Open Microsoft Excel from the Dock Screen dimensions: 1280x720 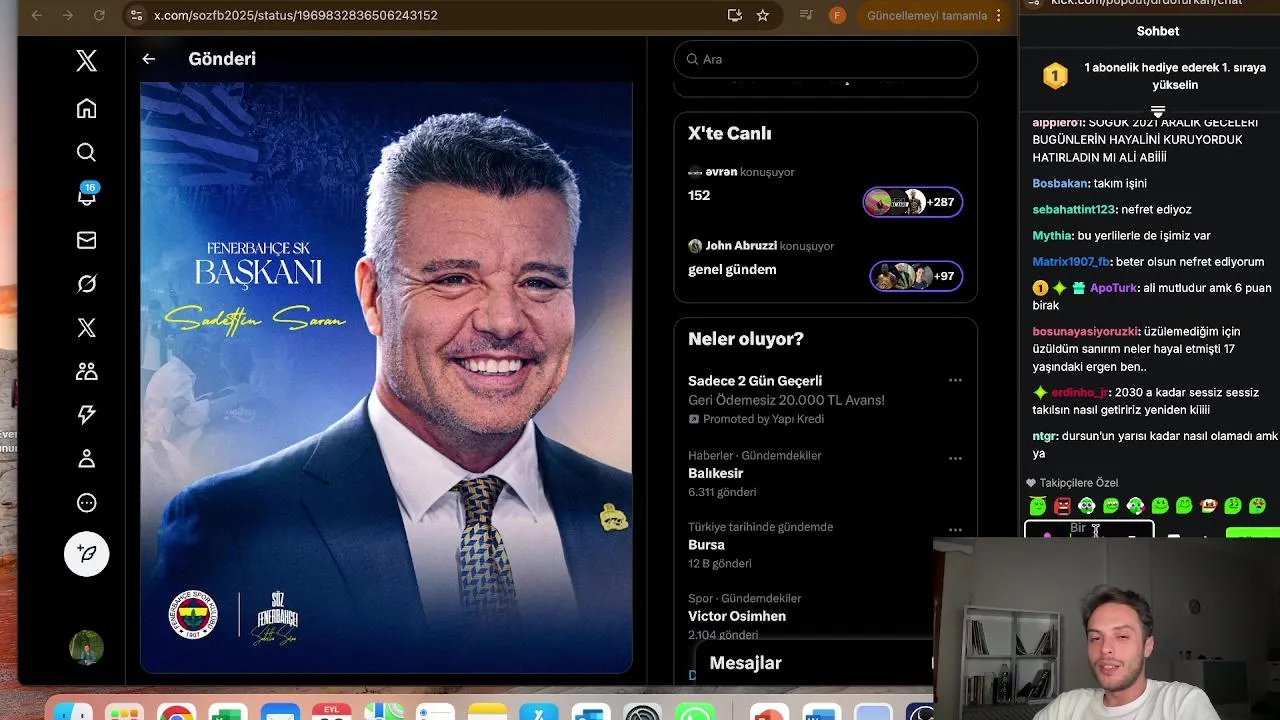coord(228,711)
